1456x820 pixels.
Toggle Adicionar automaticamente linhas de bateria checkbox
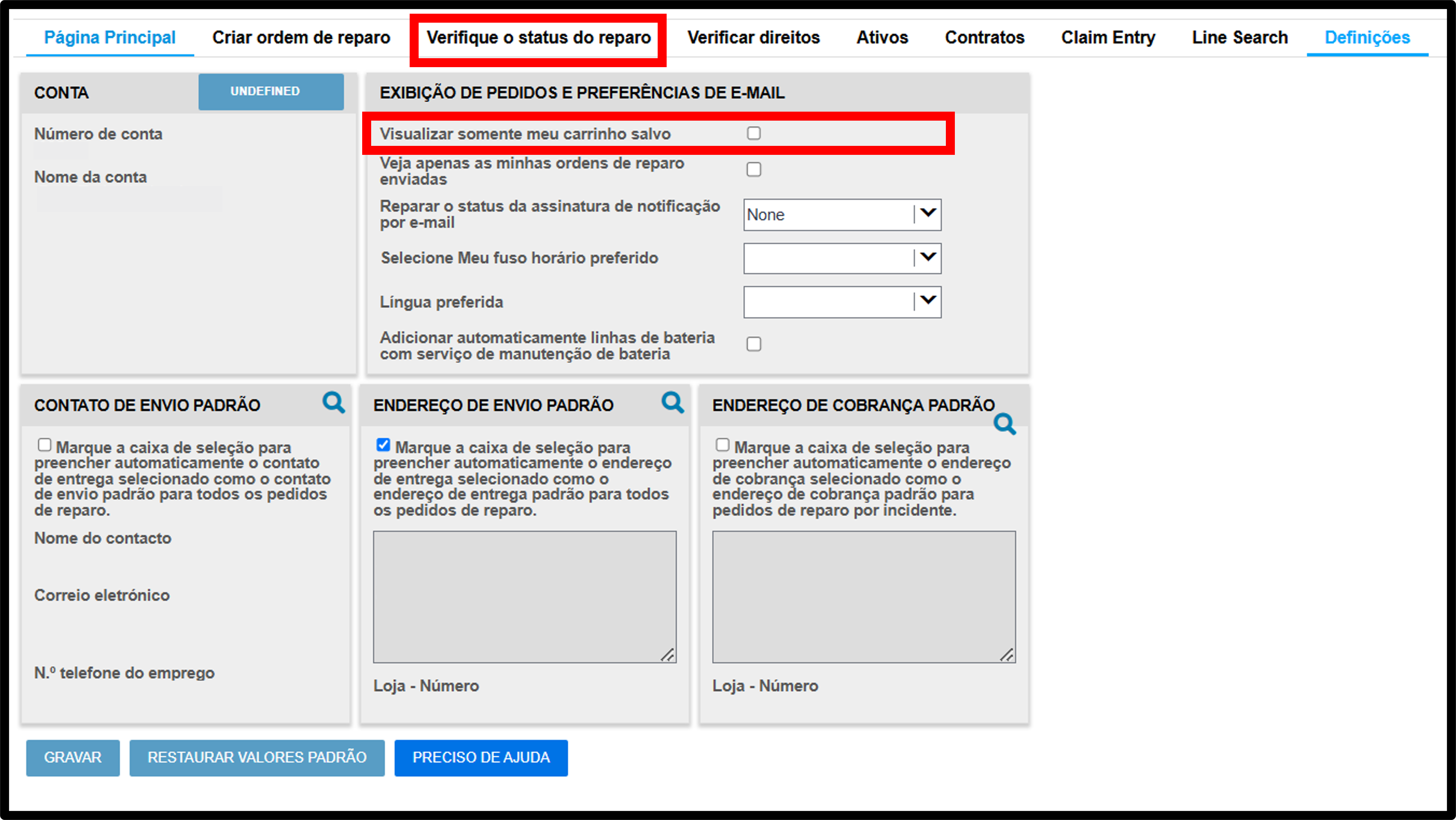(753, 344)
